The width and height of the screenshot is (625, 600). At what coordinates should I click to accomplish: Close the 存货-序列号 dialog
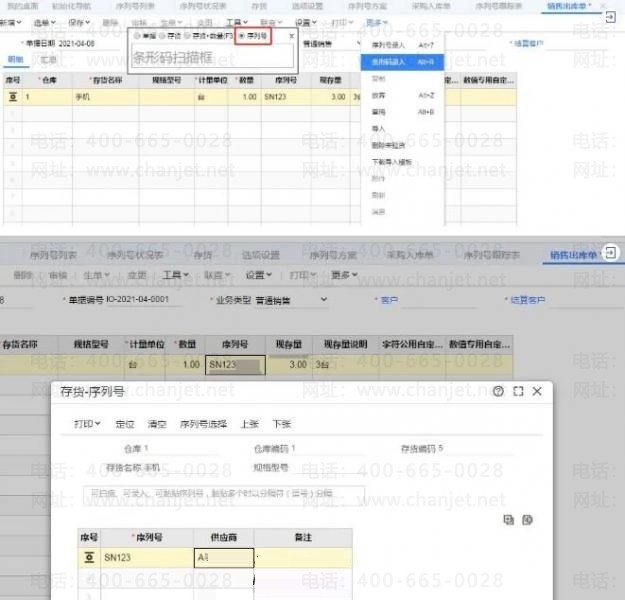(x=537, y=391)
